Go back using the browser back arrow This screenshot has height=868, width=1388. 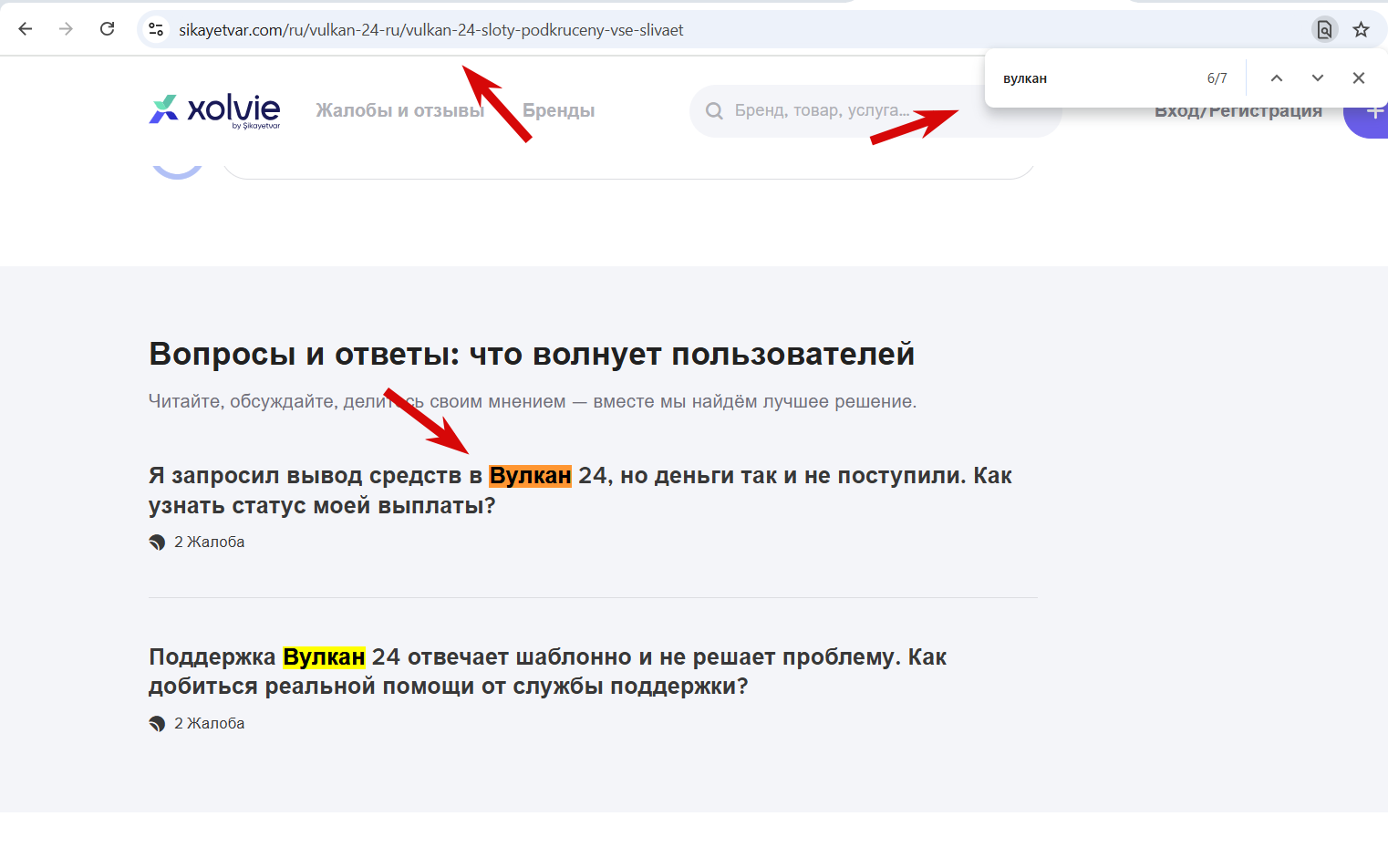26,29
